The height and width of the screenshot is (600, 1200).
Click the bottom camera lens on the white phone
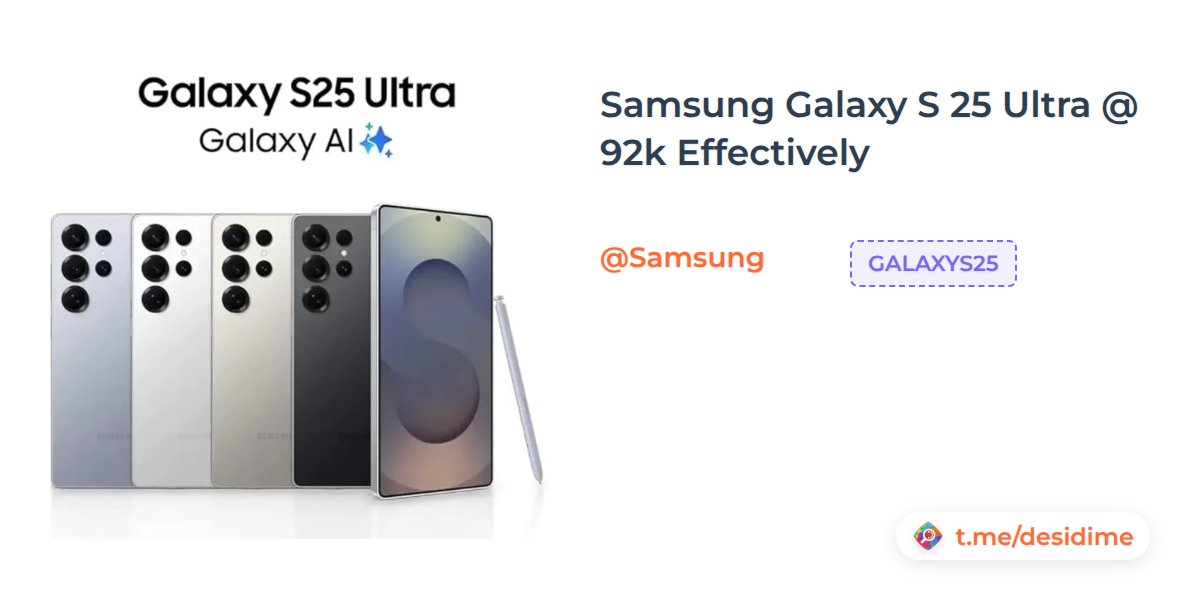154,297
